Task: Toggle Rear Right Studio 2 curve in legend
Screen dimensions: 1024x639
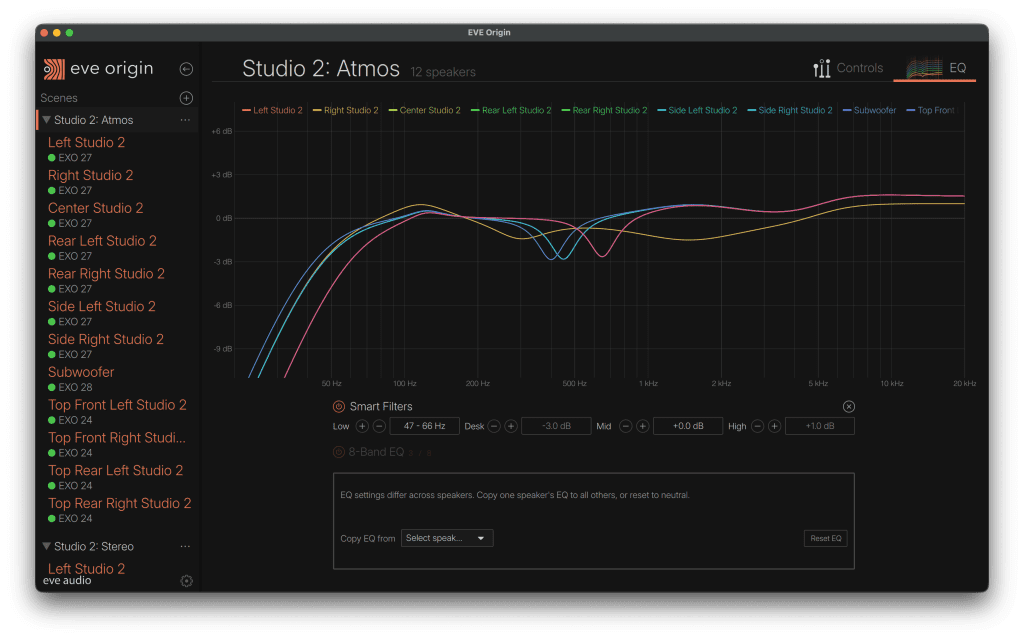Action: tap(604, 110)
